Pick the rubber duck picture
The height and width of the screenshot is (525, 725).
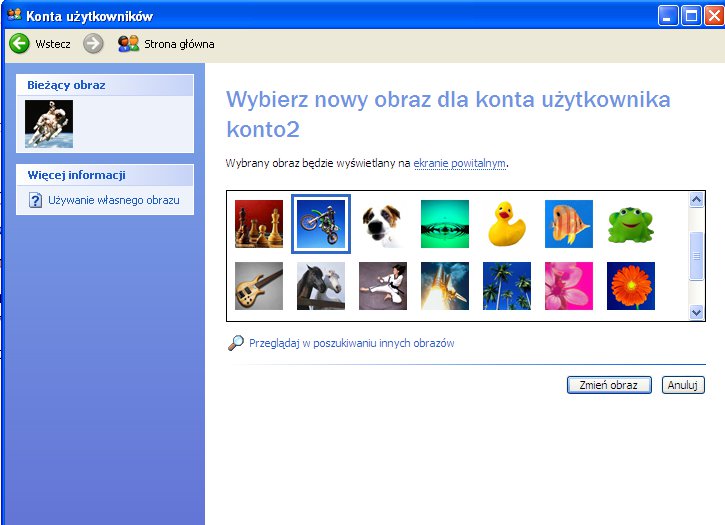pos(507,224)
